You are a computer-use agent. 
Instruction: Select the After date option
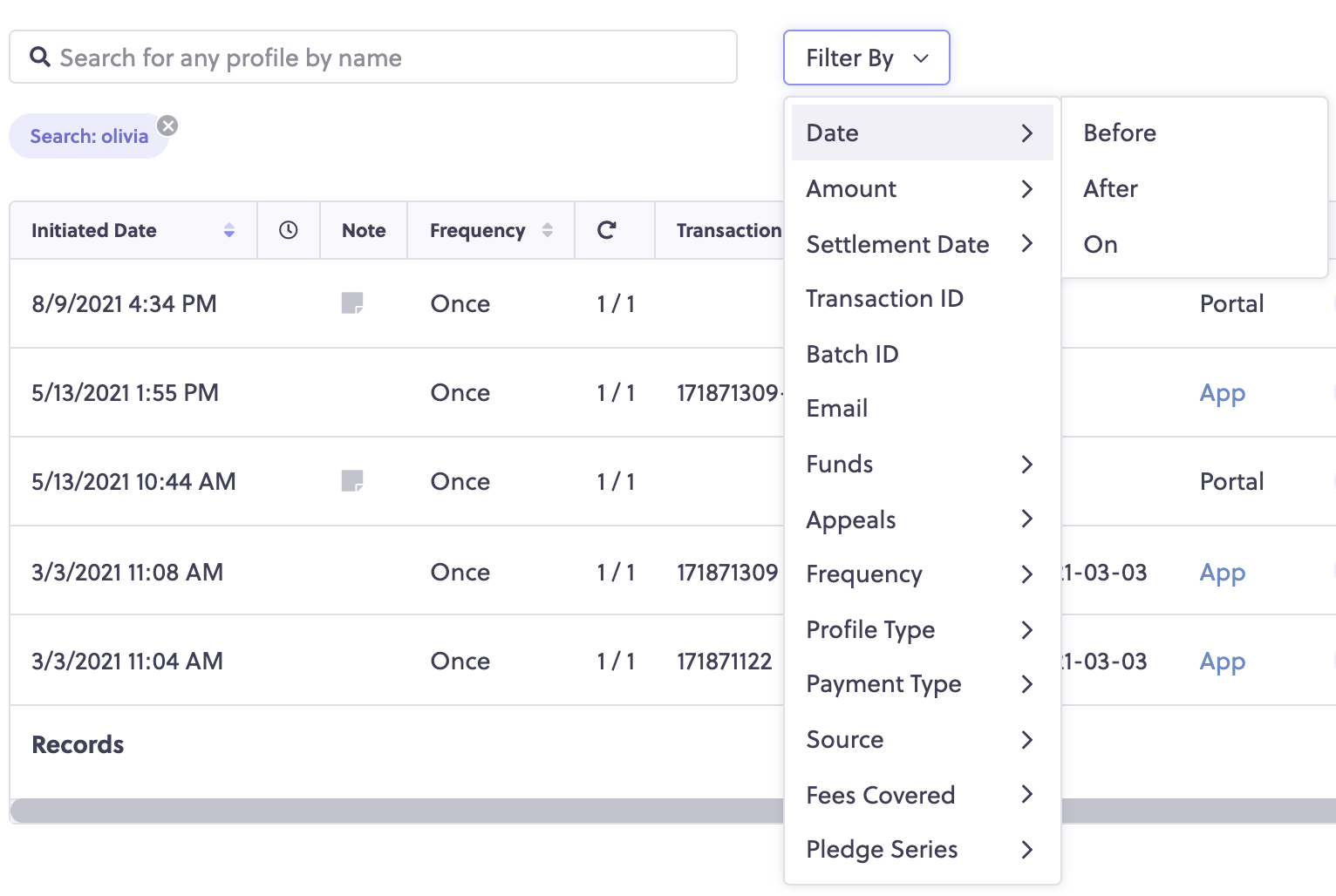(x=1110, y=188)
